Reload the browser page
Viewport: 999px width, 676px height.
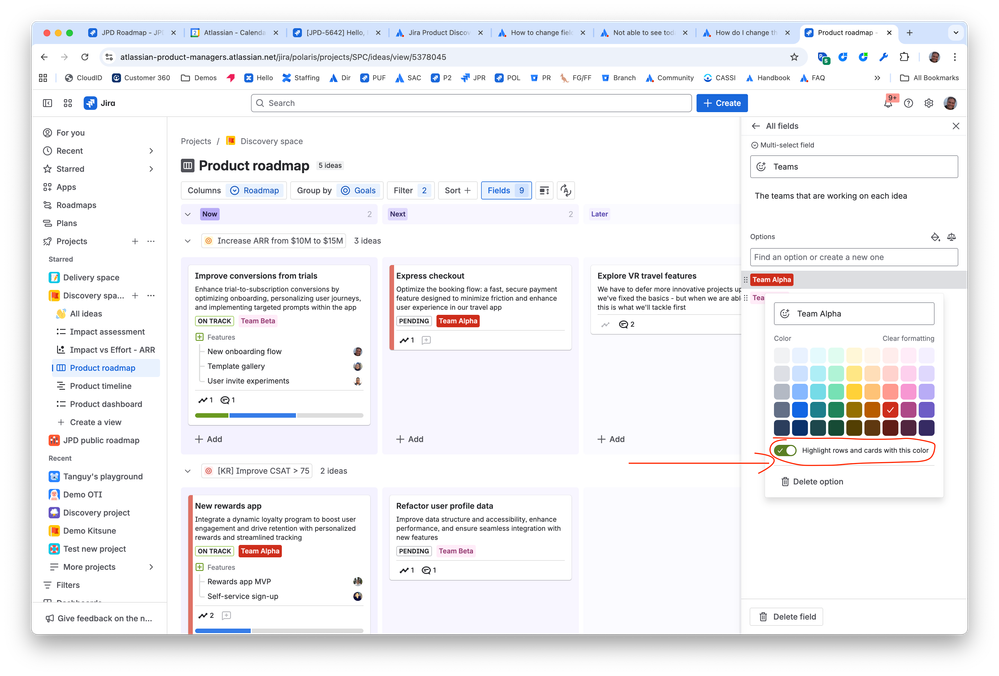[85, 57]
